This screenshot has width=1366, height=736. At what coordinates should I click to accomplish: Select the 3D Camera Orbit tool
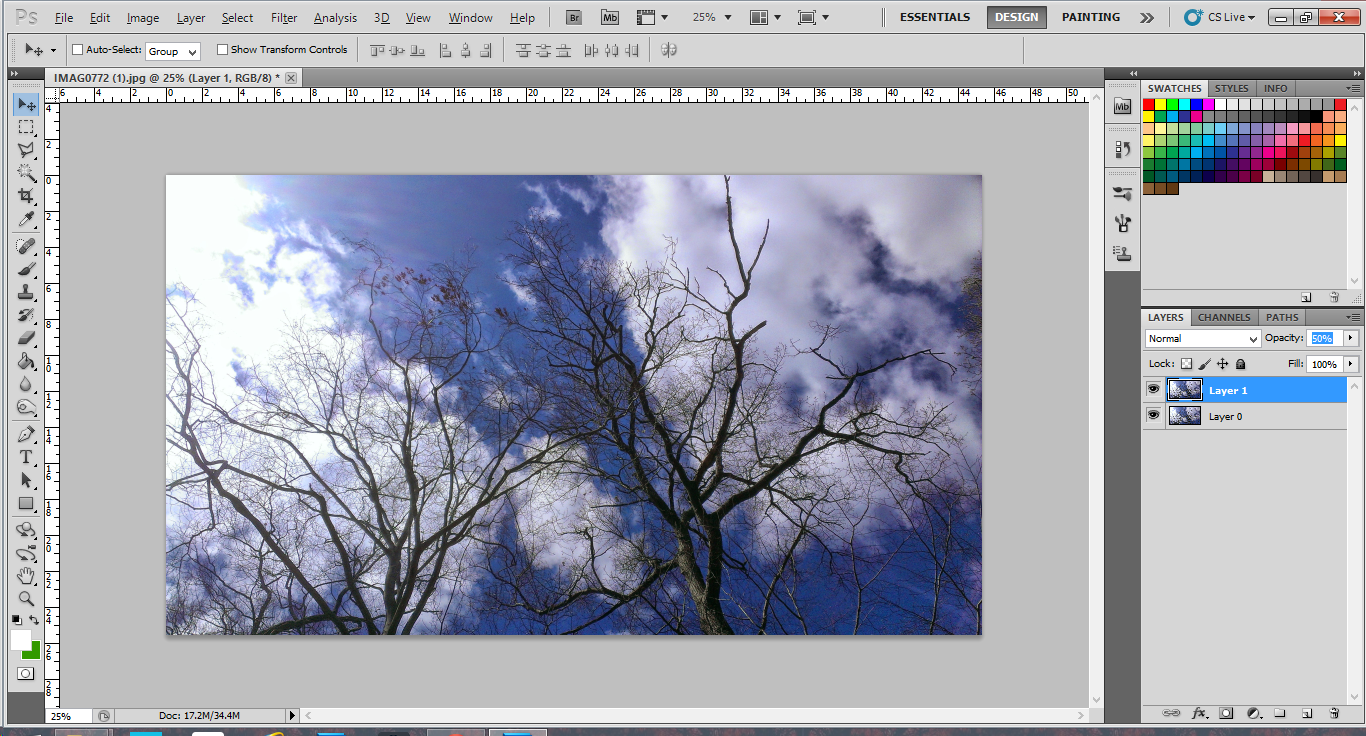click(x=26, y=553)
